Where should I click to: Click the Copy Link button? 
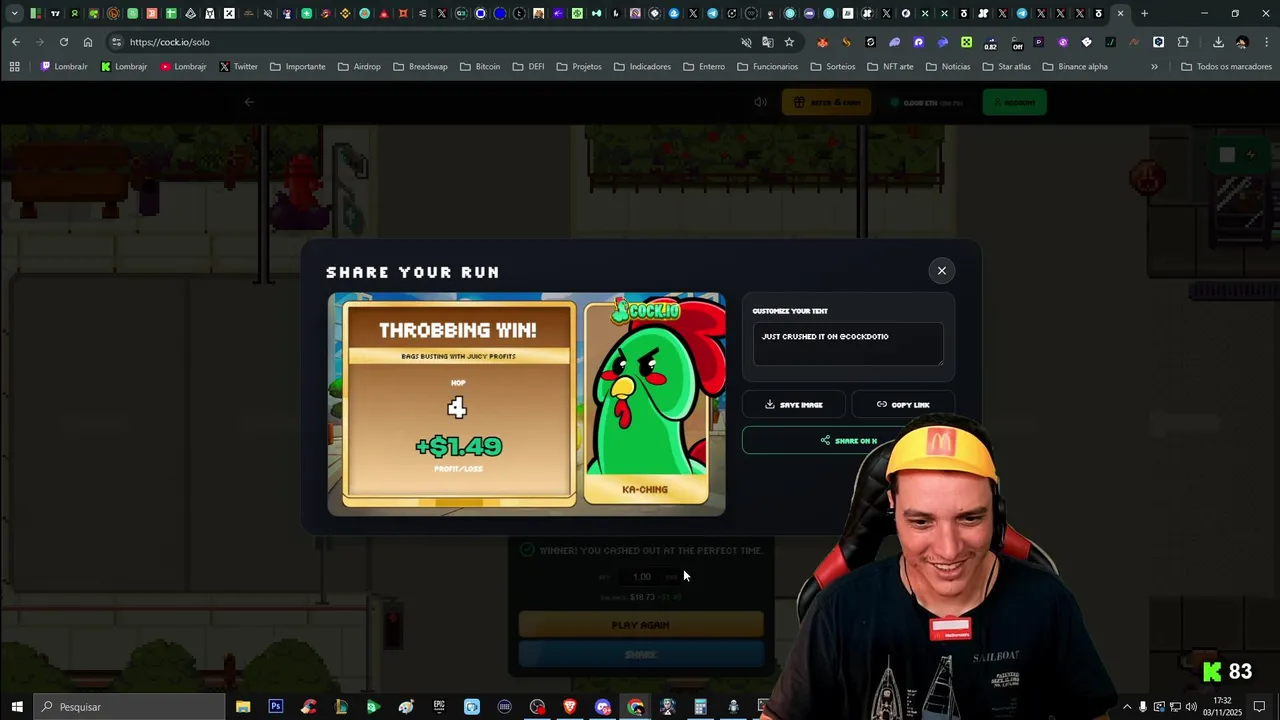pos(903,404)
